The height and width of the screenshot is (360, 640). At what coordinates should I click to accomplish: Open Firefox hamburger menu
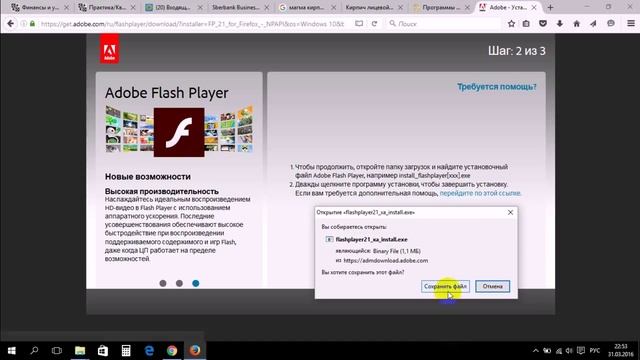[631, 24]
